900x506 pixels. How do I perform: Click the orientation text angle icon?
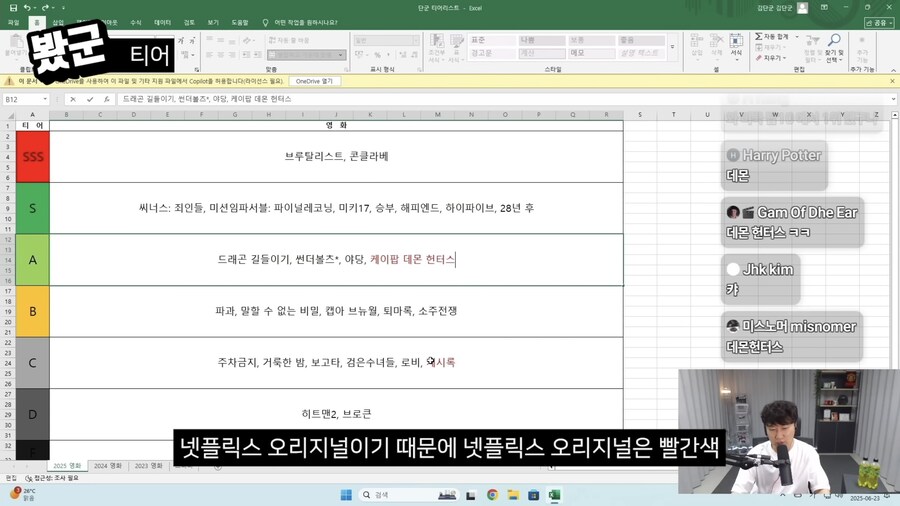tap(248, 40)
